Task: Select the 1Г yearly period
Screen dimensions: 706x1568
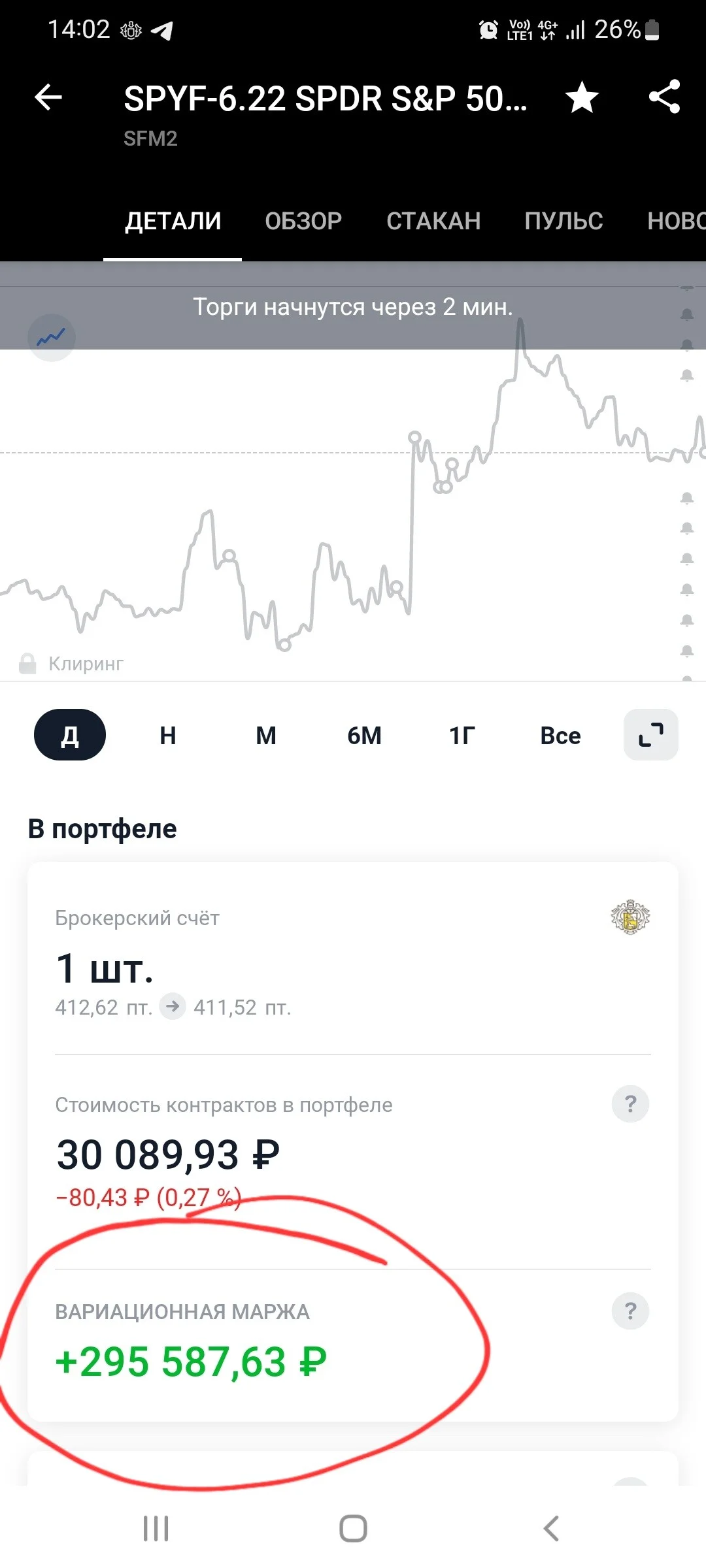Action: tap(462, 736)
